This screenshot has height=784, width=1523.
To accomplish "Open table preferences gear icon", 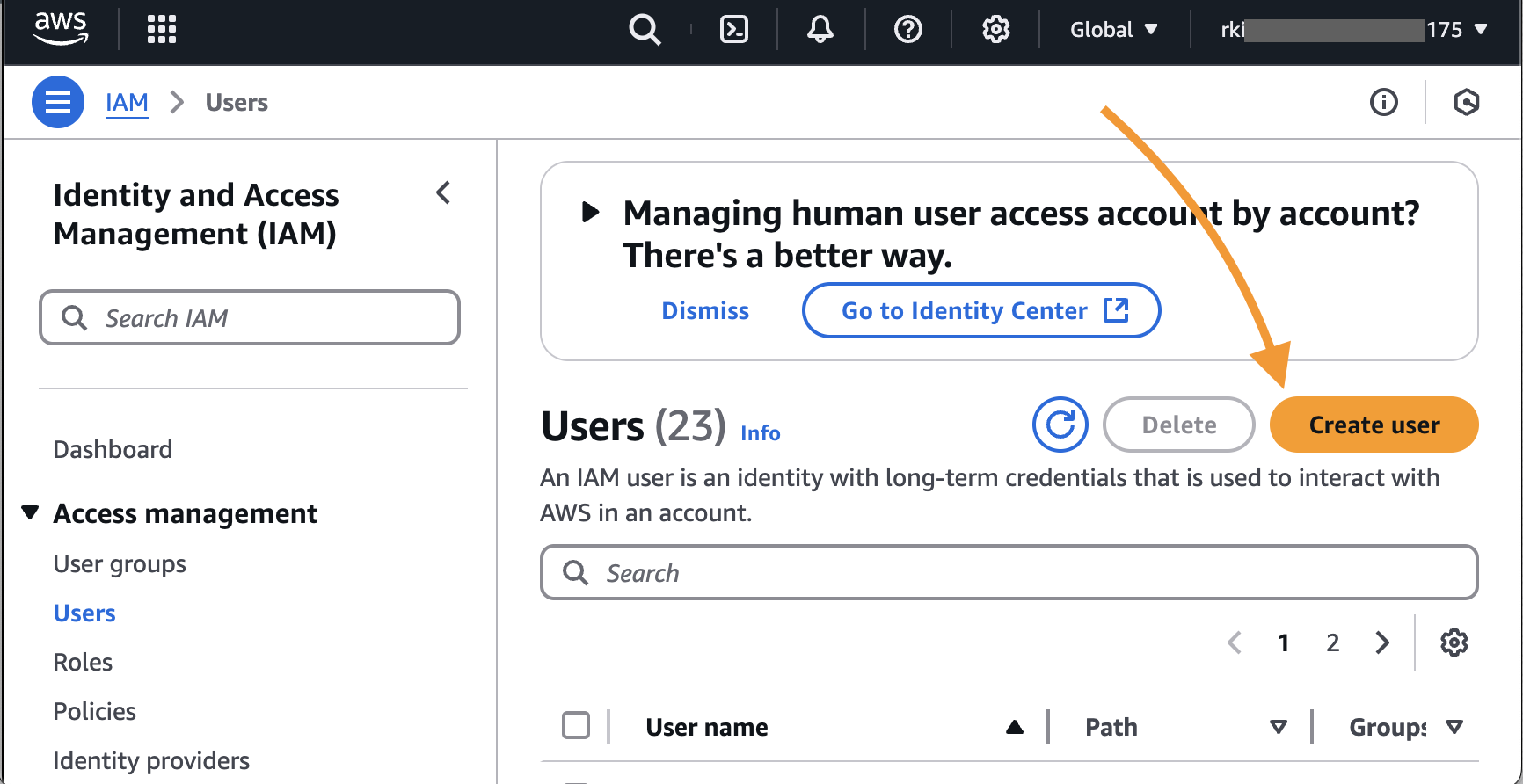I will [x=1454, y=642].
